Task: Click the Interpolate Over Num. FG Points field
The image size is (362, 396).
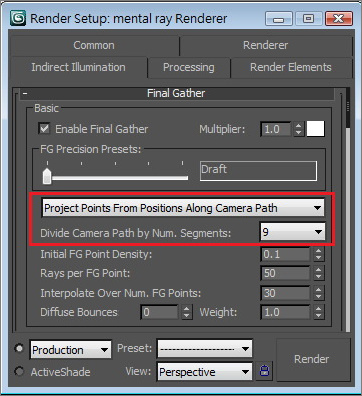Action: (x=285, y=293)
